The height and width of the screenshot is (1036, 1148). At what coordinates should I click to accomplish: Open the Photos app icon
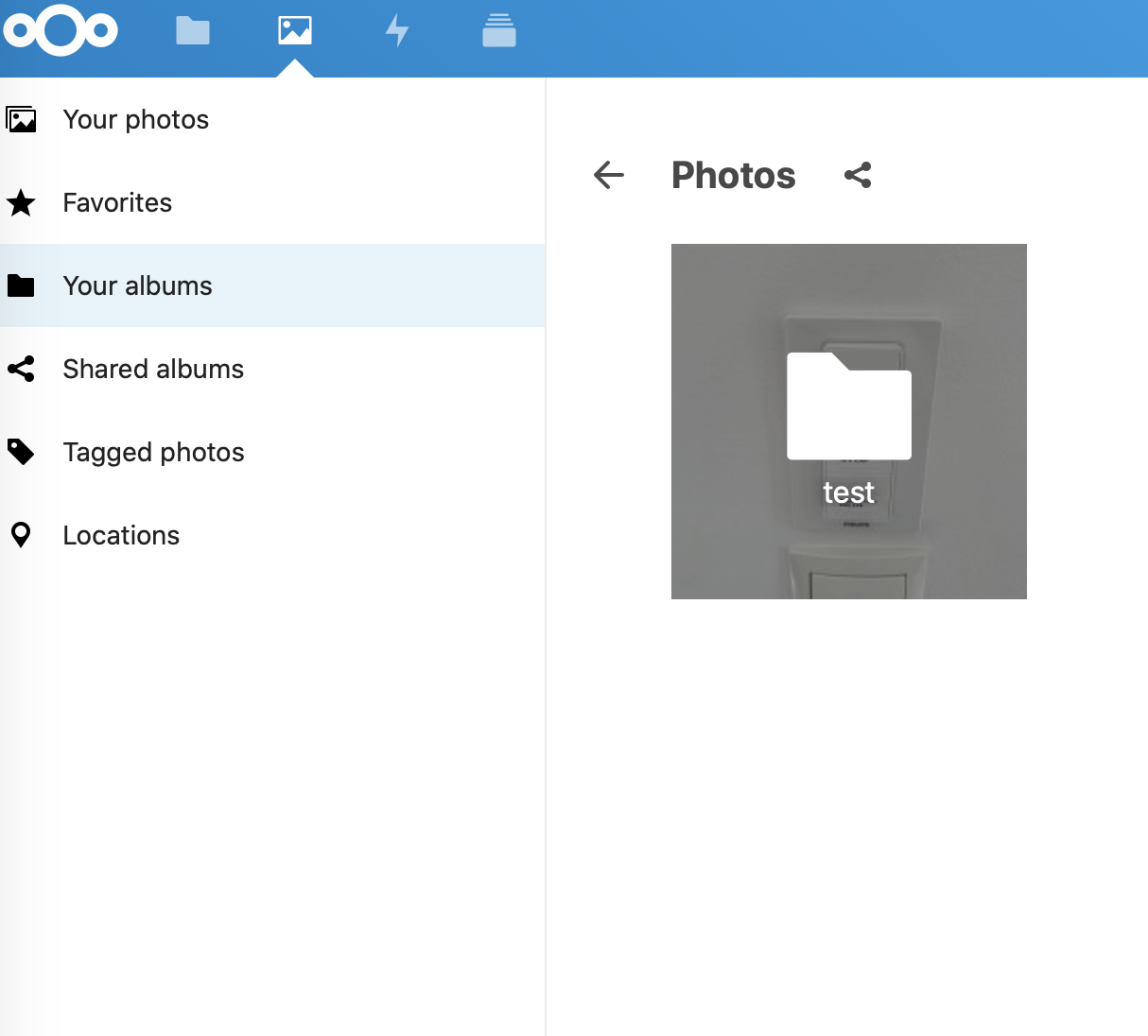295,31
